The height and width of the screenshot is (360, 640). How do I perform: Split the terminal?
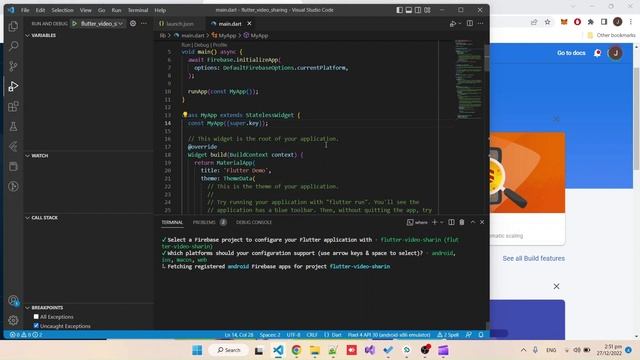(x=451, y=222)
